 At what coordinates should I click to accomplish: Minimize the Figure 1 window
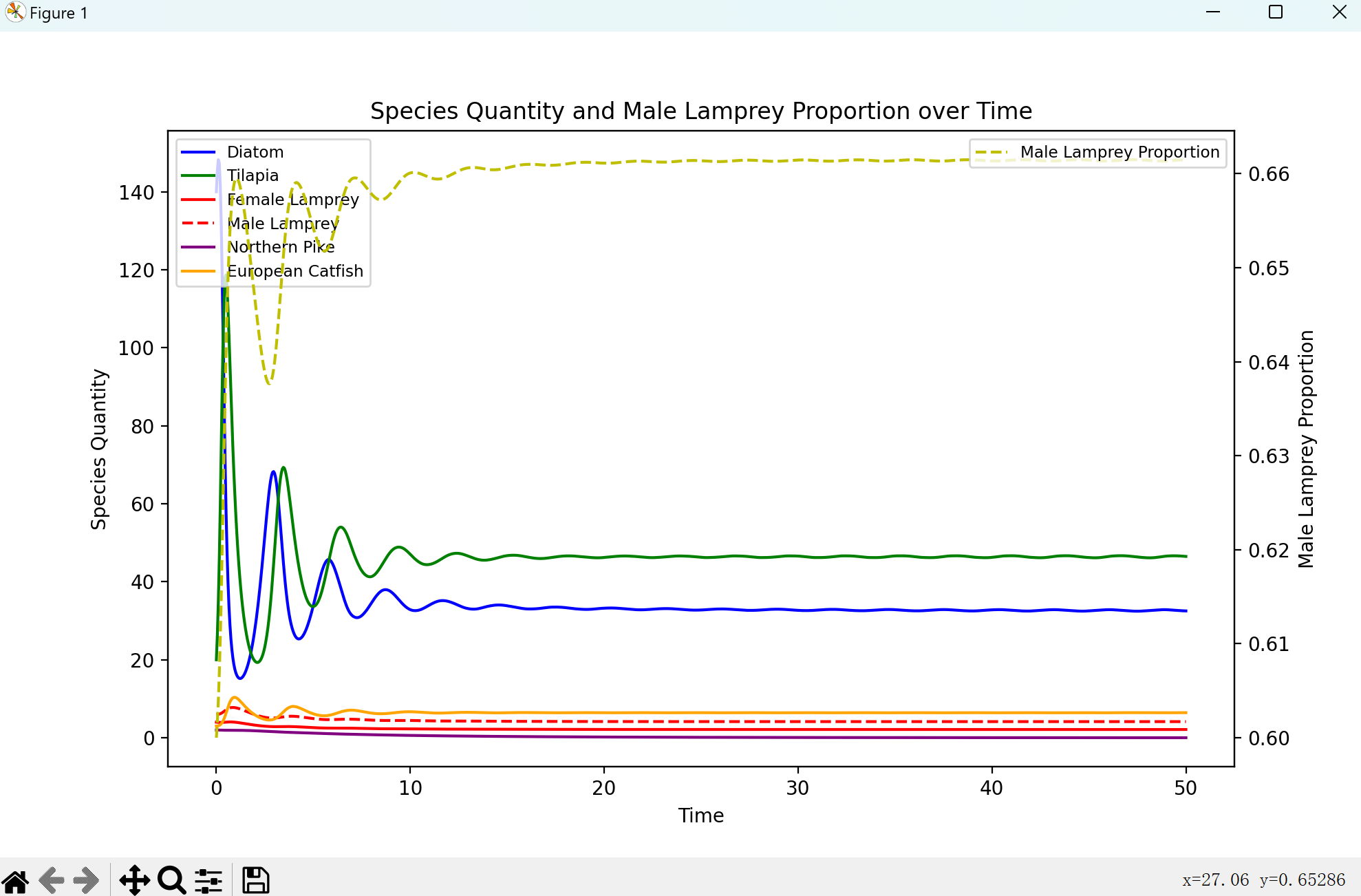click(1213, 12)
